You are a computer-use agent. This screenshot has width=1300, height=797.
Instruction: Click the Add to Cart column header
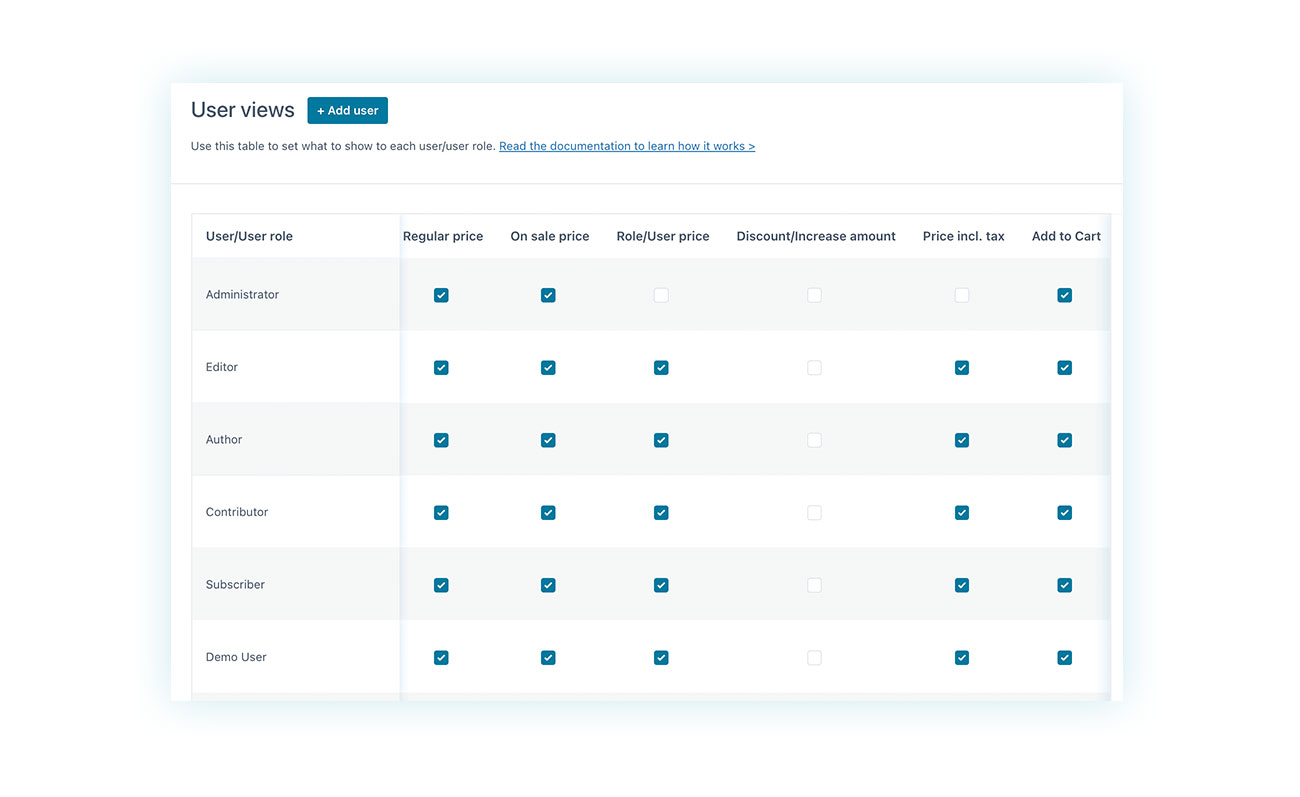tap(1066, 237)
